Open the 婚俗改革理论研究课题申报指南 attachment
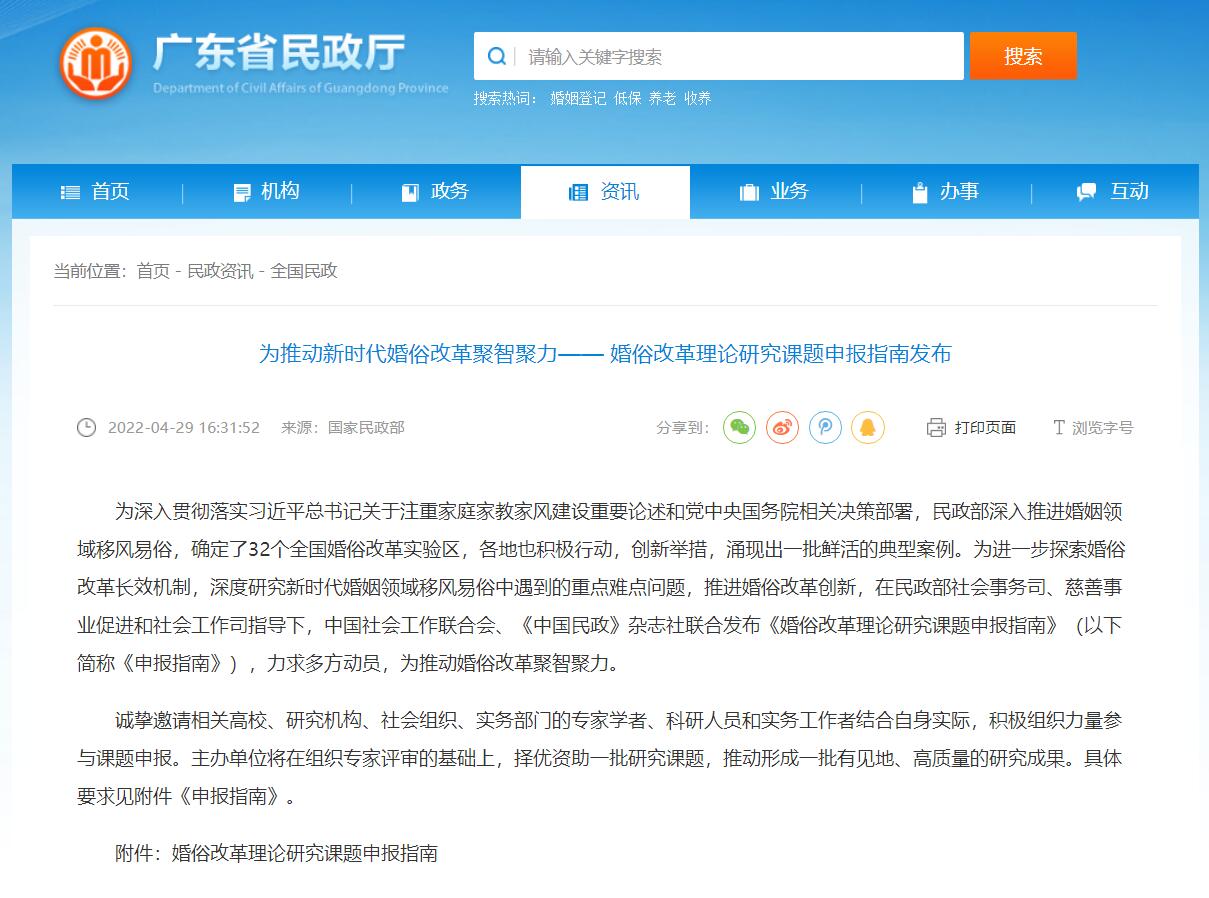Screen dimensions: 1209x898 point(305,854)
